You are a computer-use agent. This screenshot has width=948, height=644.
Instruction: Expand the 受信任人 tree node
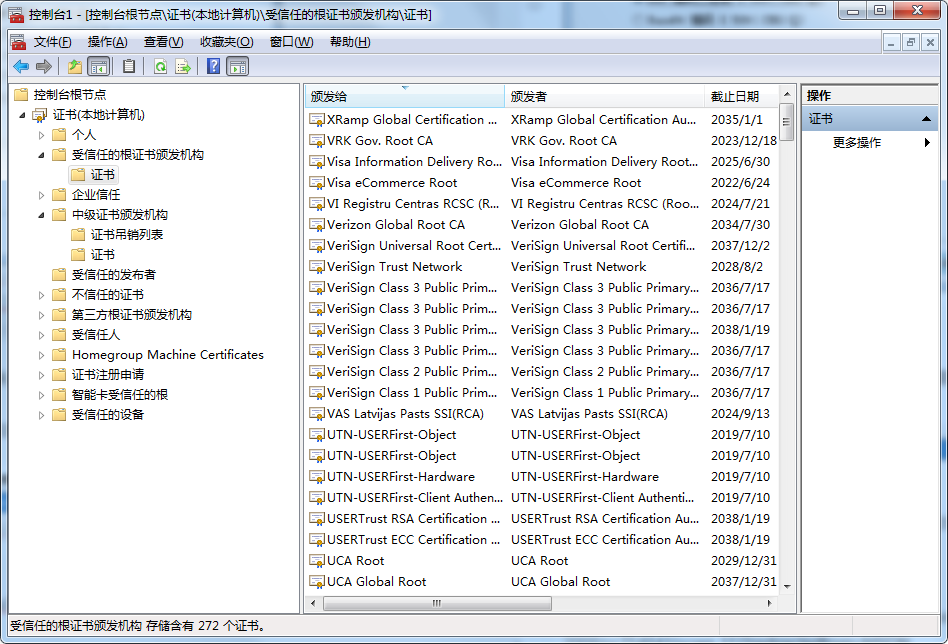[x=41, y=335]
